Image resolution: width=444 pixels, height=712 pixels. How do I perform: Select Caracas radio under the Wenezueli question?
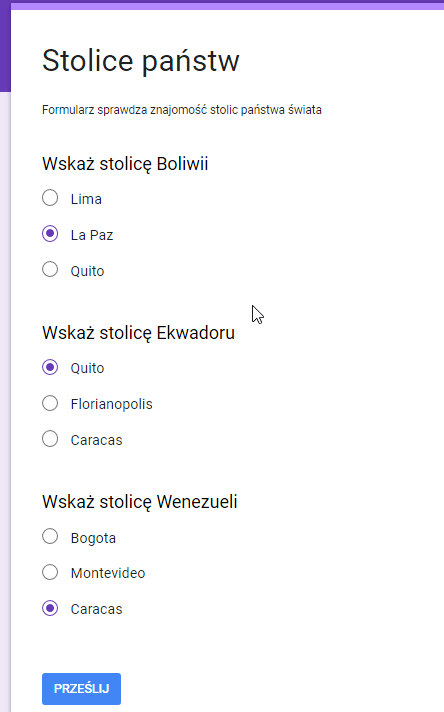click(x=50, y=608)
